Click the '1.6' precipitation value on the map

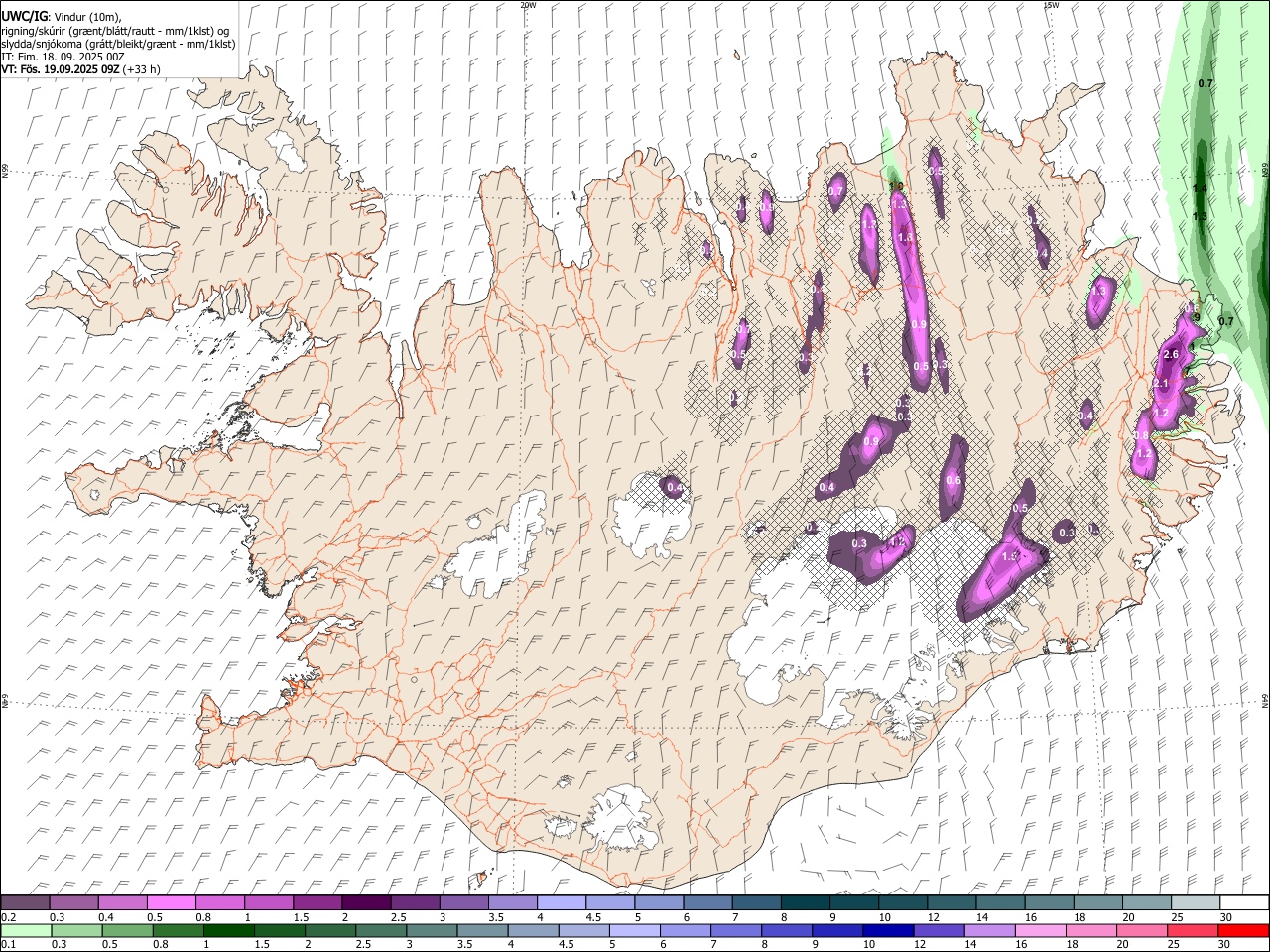click(x=905, y=238)
